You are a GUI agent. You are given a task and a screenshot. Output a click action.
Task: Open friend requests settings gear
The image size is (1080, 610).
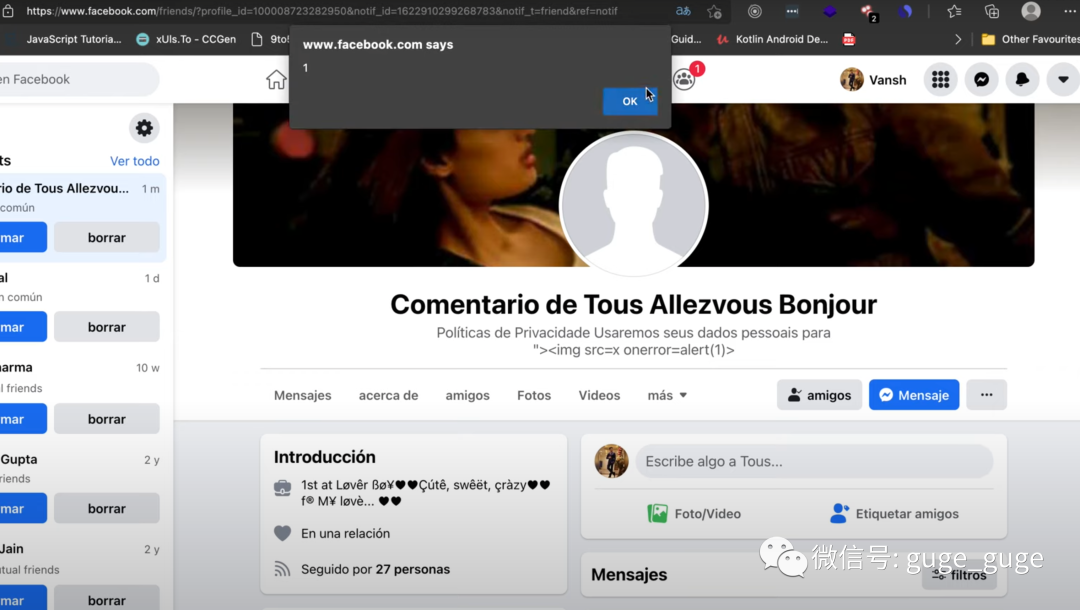(x=144, y=128)
